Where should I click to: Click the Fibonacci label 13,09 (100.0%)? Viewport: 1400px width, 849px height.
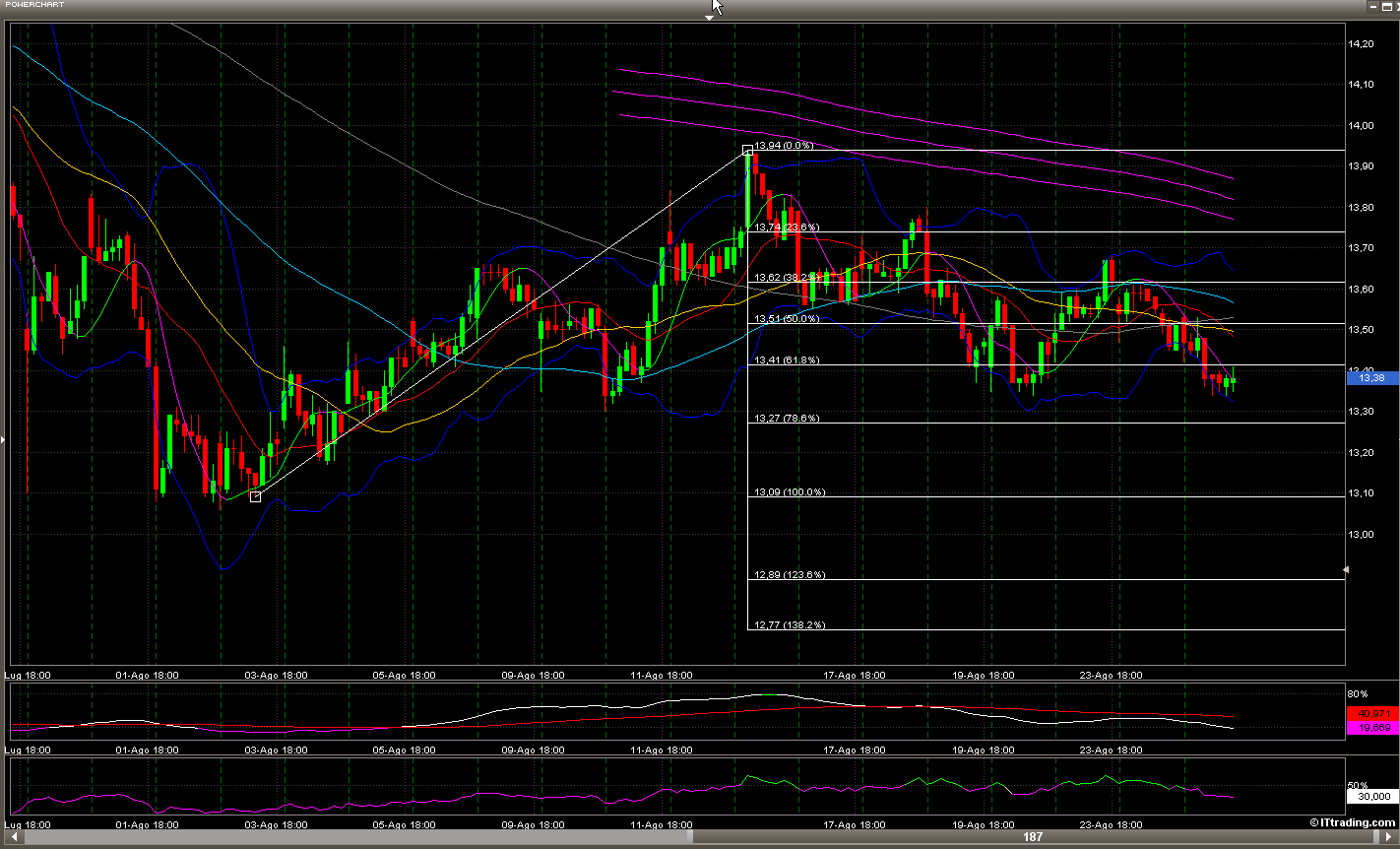click(790, 491)
